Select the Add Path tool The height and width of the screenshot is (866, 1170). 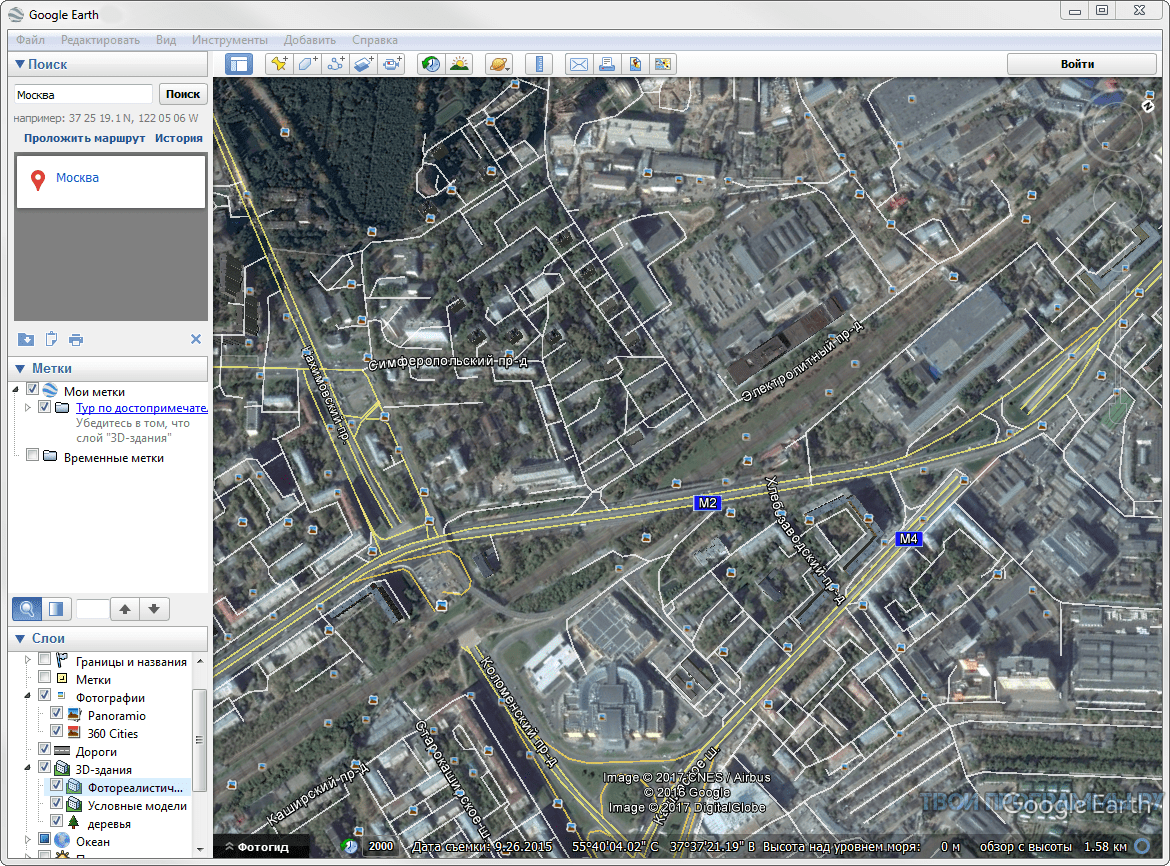[x=335, y=64]
